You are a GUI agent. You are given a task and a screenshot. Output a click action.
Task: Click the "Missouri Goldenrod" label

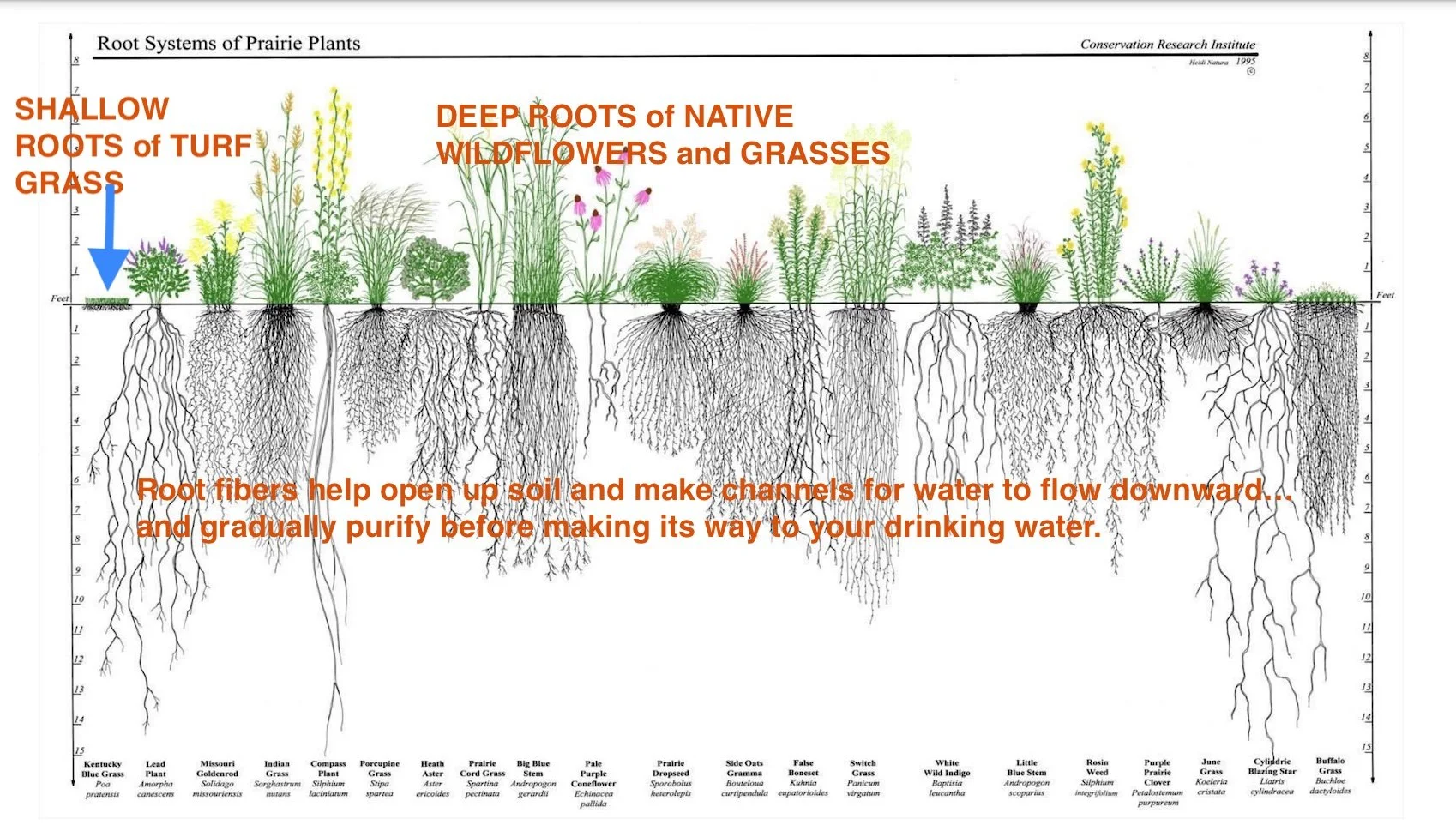217,768
